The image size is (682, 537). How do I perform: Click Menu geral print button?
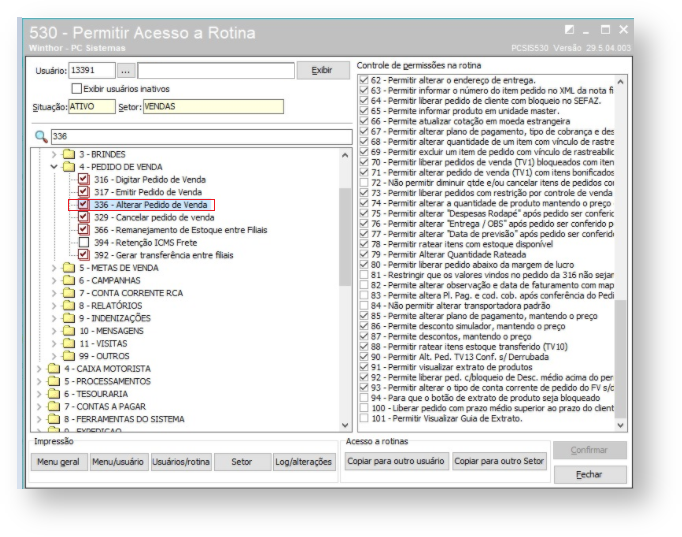pyautogui.click(x=59, y=462)
